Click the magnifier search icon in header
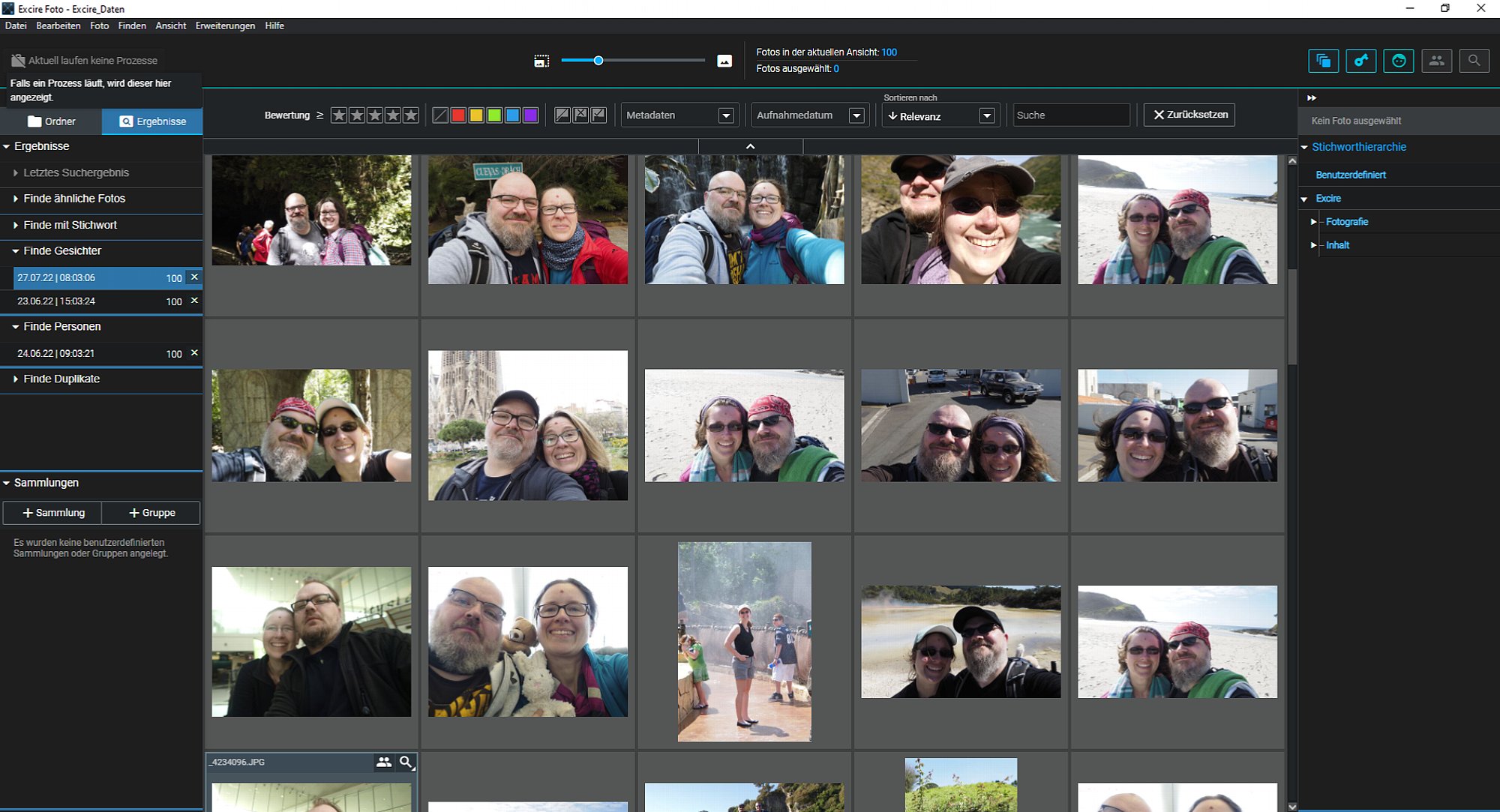1500x812 pixels. (x=1474, y=61)
